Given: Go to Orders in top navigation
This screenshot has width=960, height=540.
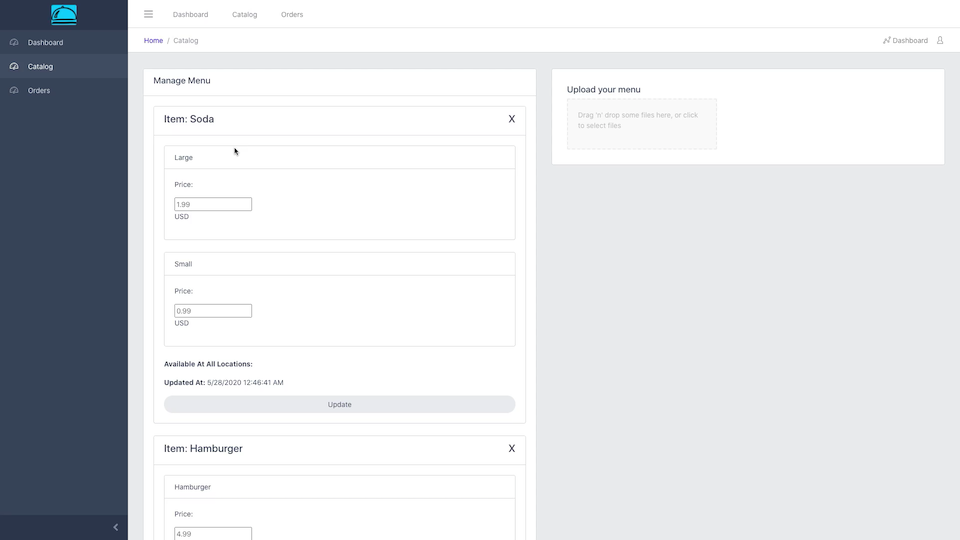Looking at the screenshot, I should tap(292, 14).
